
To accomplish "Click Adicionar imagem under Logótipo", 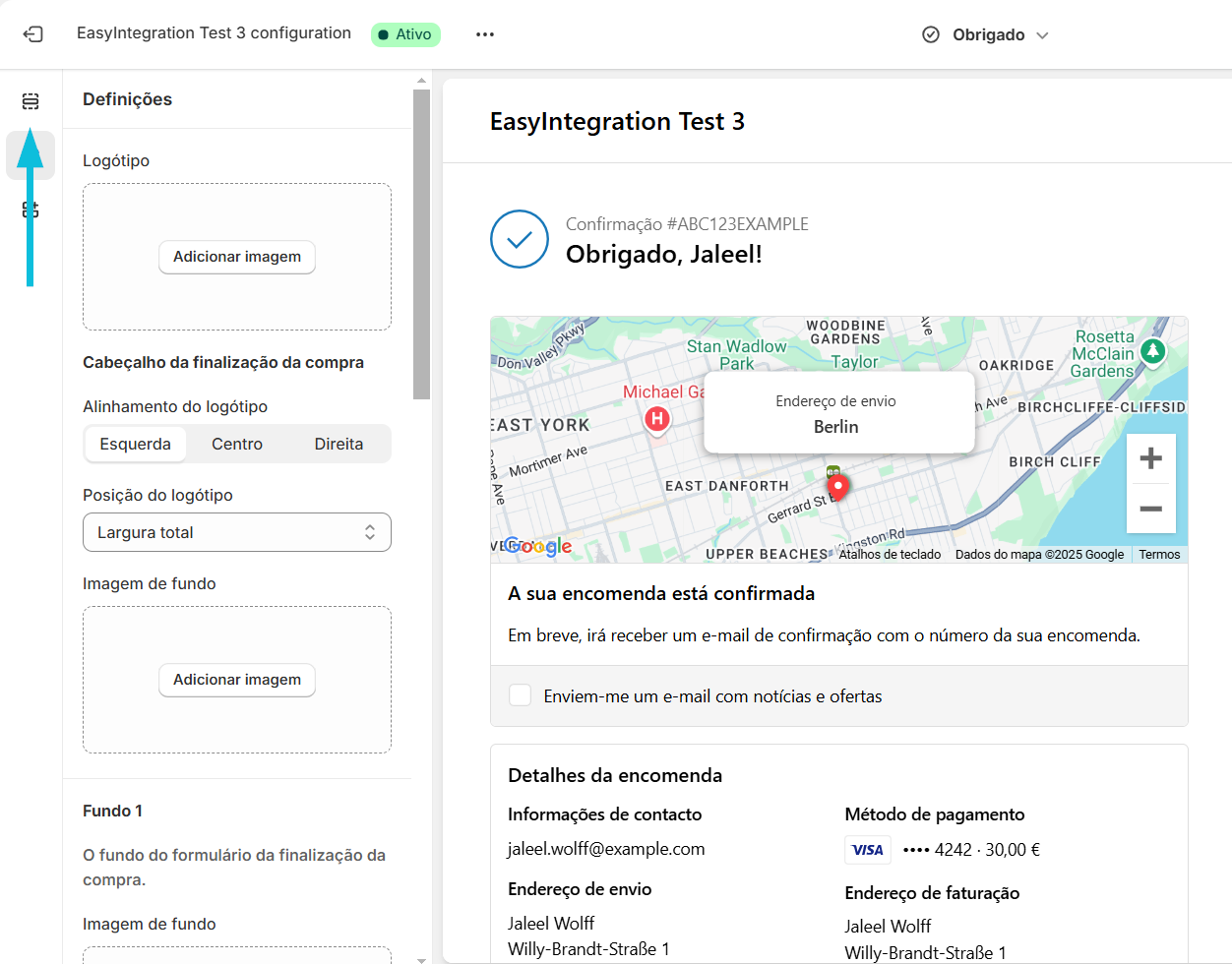I will (237, 257).
